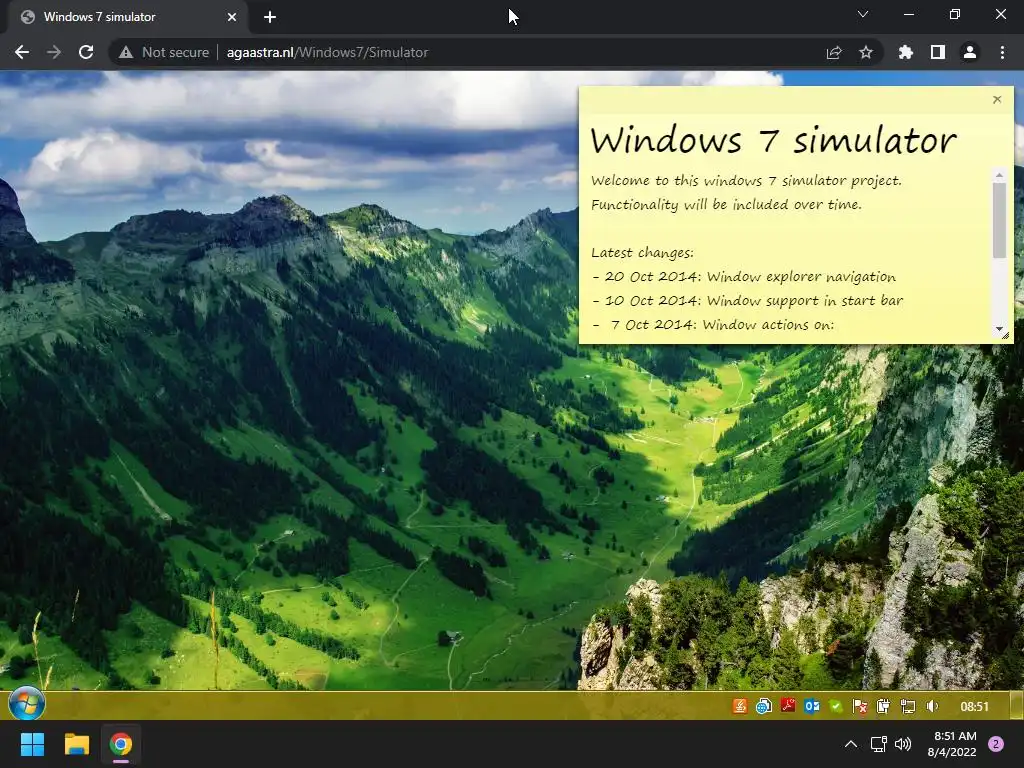Click the sticky note scroll-up arrow
This screenshot has width=1024, height=768.
pyautogui.click(x=999, y=175)
